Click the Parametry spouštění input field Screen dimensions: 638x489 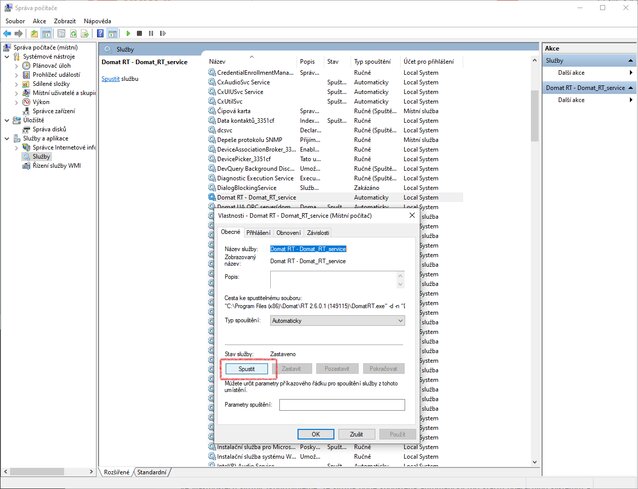tap(342, 404)
